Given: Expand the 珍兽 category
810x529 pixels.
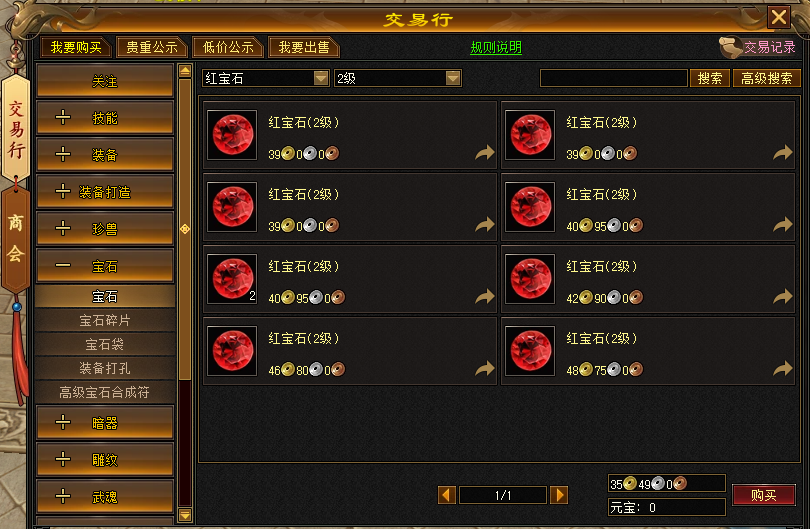Looking at the screenshot, I should click(105, 228).
